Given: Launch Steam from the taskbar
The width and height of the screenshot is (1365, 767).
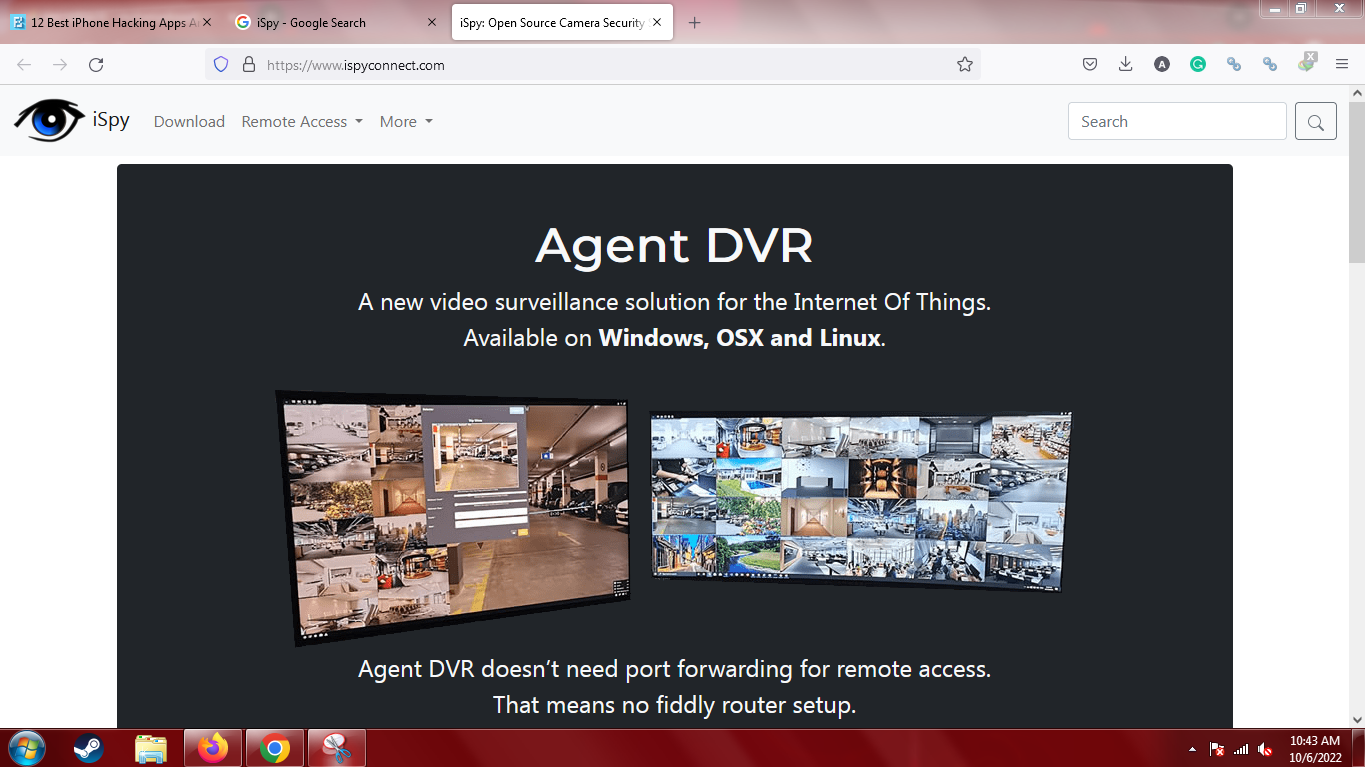Looking at the screenshot, I should click(88, 748).
